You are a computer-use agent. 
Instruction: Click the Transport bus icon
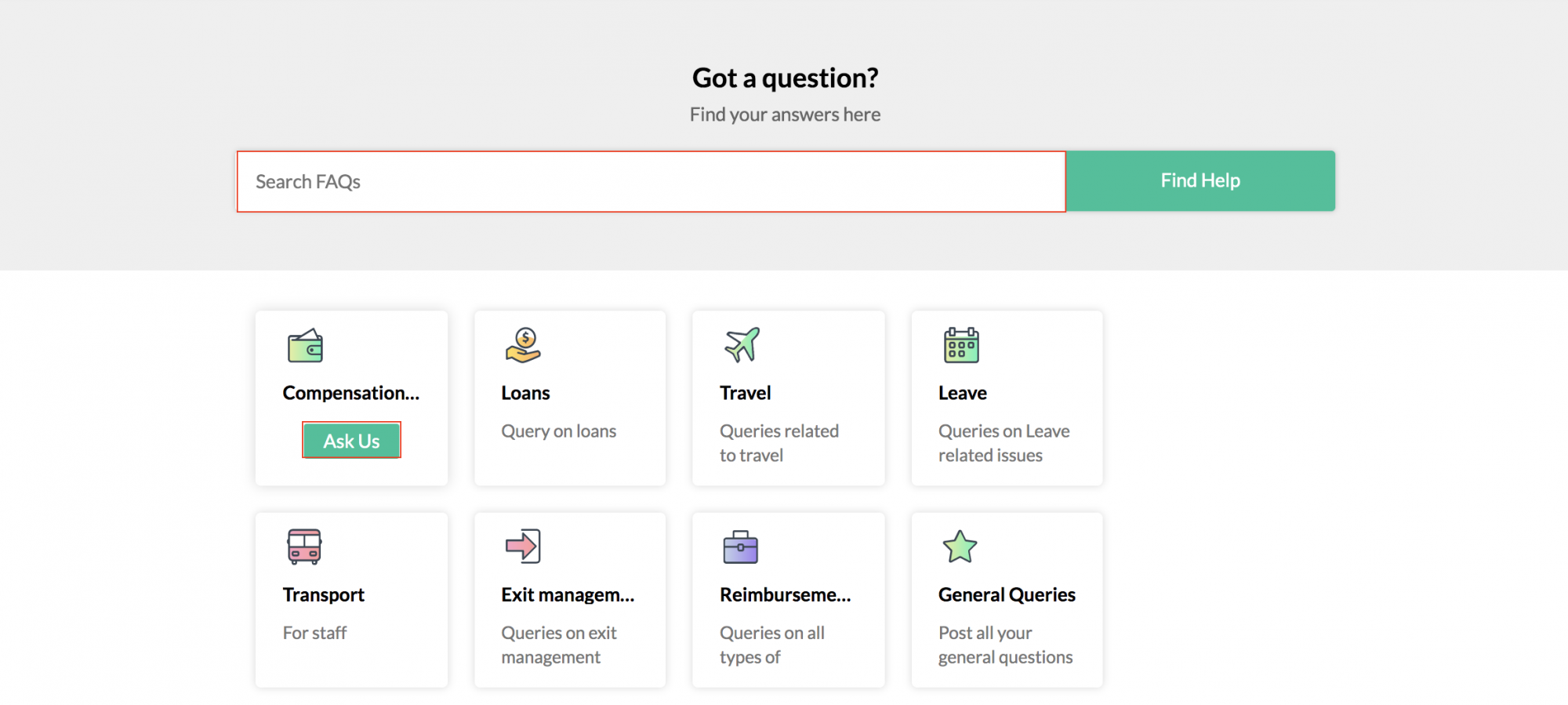(x=304, y=547)
